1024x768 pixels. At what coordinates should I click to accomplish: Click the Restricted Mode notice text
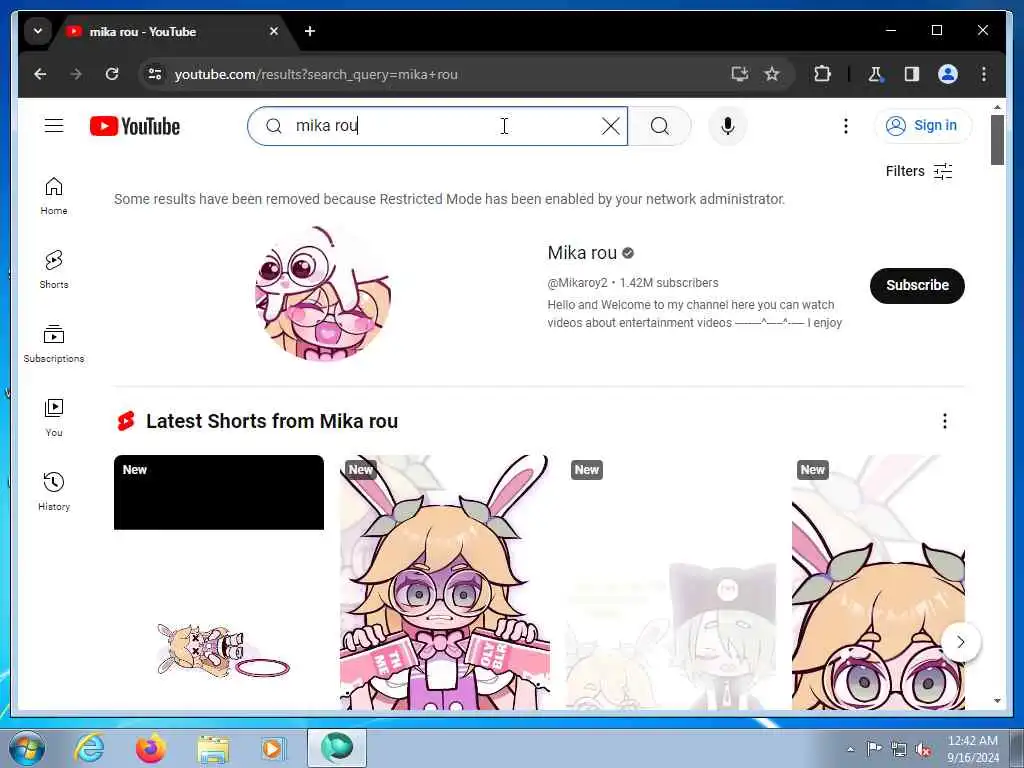click(x=449, y=199)
